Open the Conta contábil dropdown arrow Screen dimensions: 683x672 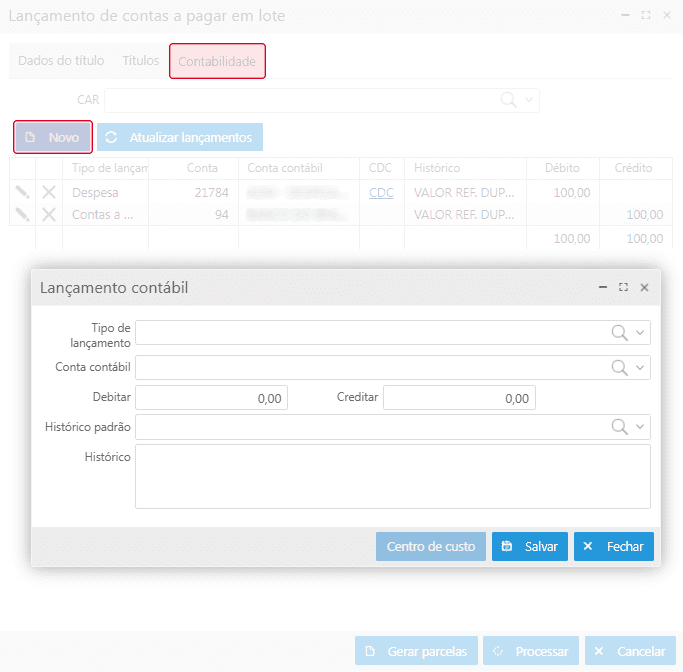[641, 368]
